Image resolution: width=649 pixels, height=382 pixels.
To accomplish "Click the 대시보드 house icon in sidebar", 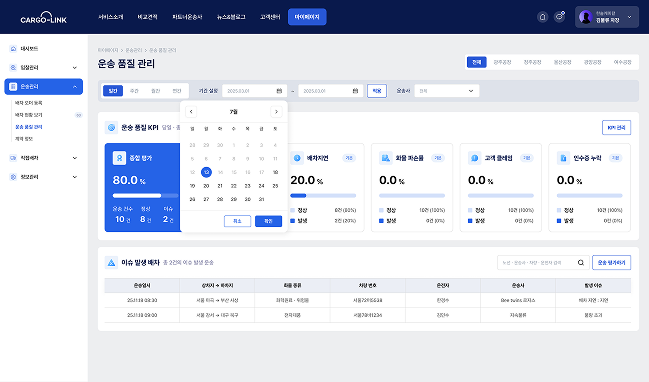I will click(x=13, y=48).
